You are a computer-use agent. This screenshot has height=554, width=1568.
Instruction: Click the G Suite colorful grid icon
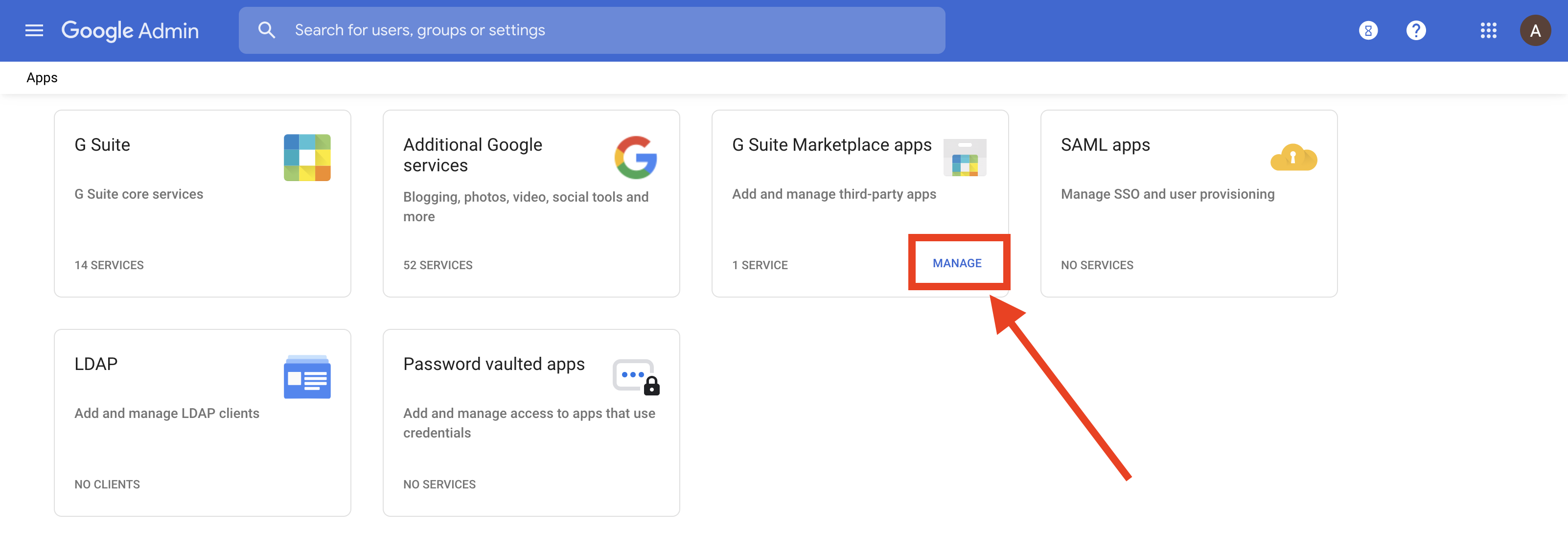307,158
